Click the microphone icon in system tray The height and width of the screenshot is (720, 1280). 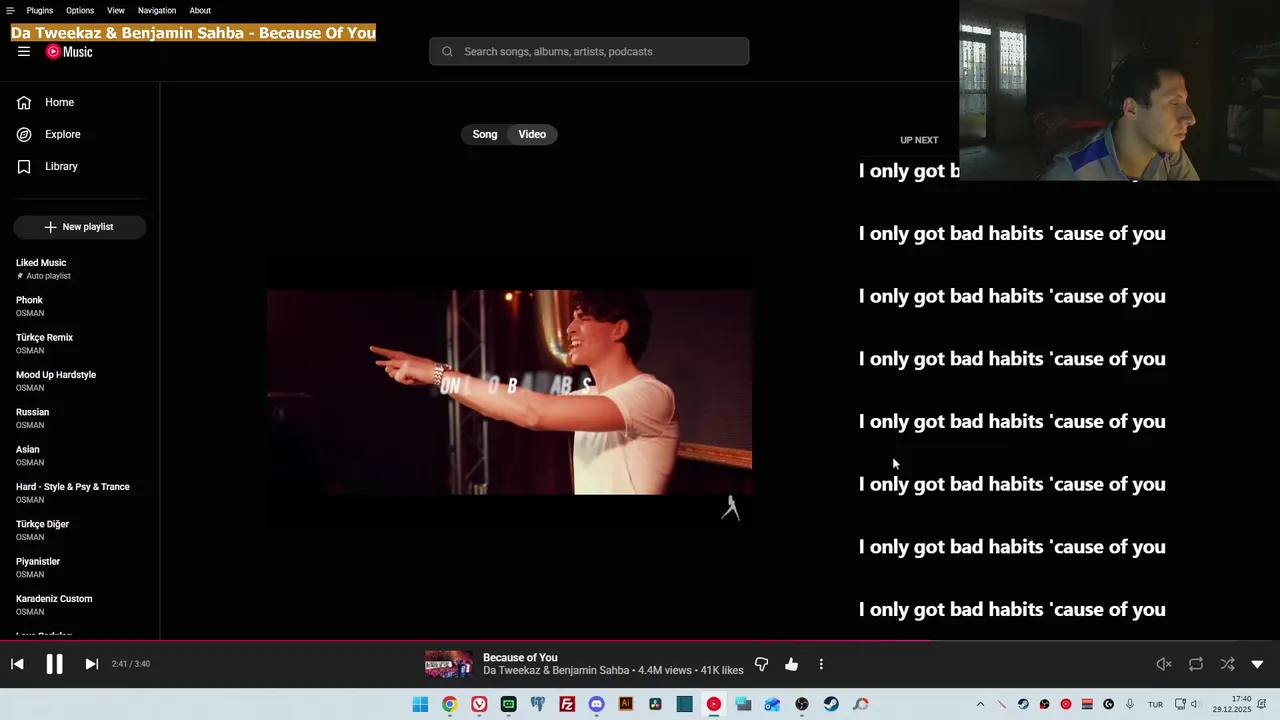(1130, 704)
